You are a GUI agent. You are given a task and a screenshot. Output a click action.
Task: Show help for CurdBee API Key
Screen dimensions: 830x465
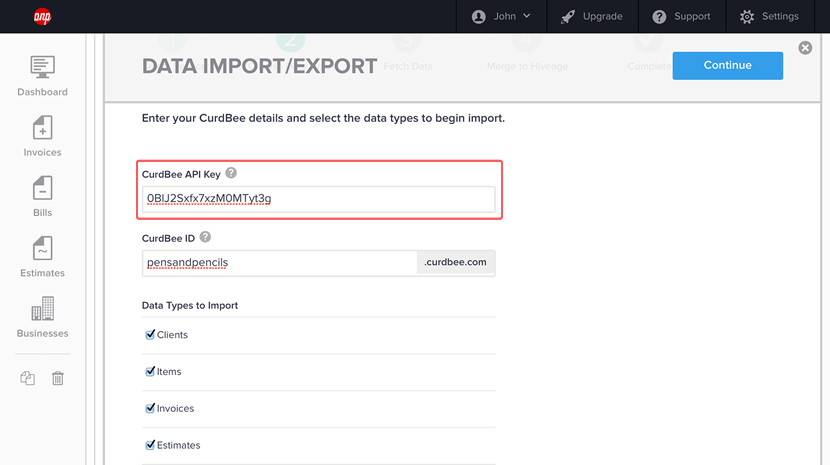click(231, 173)
